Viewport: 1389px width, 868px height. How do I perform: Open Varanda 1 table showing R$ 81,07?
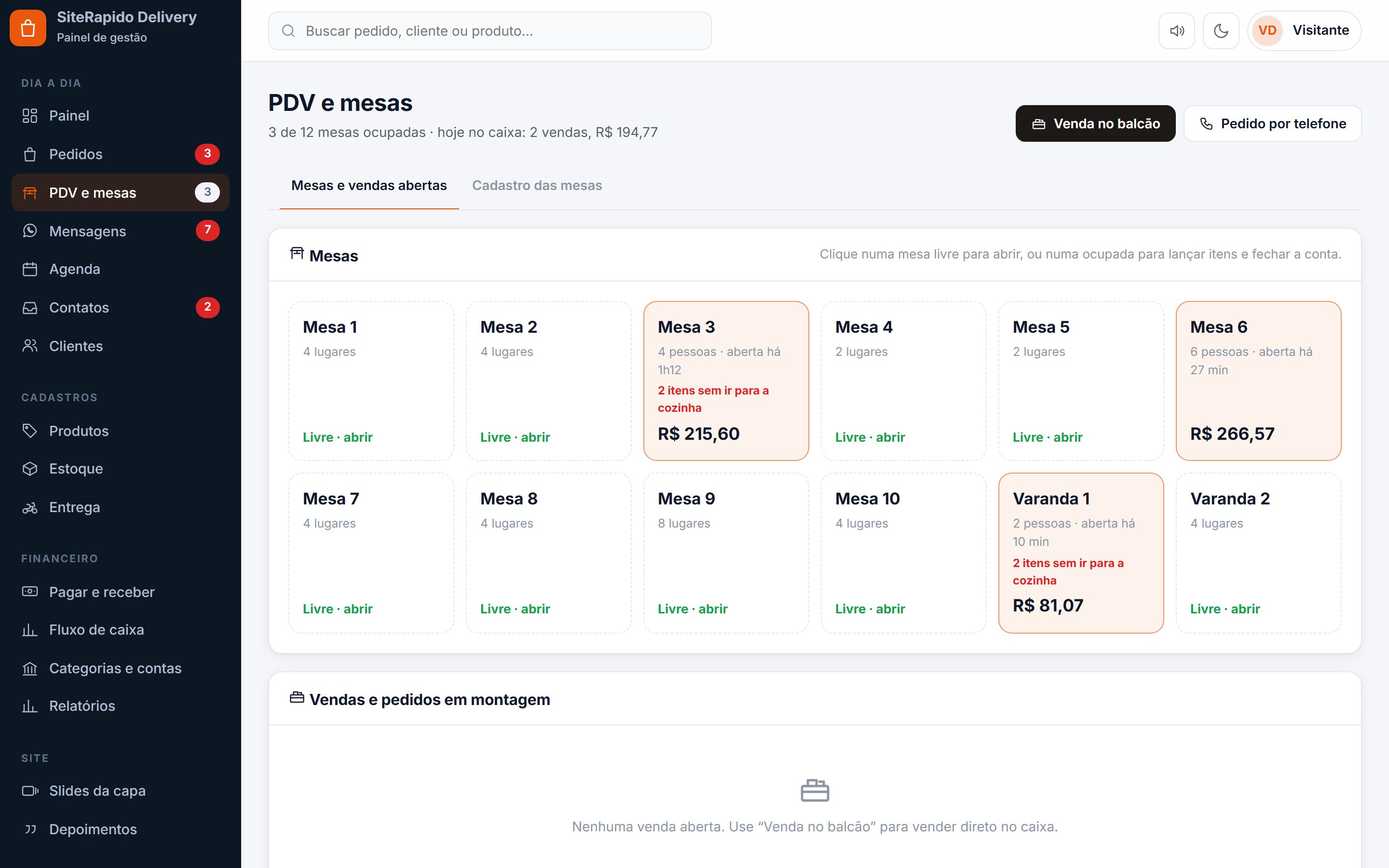(x=1081, y=553)
